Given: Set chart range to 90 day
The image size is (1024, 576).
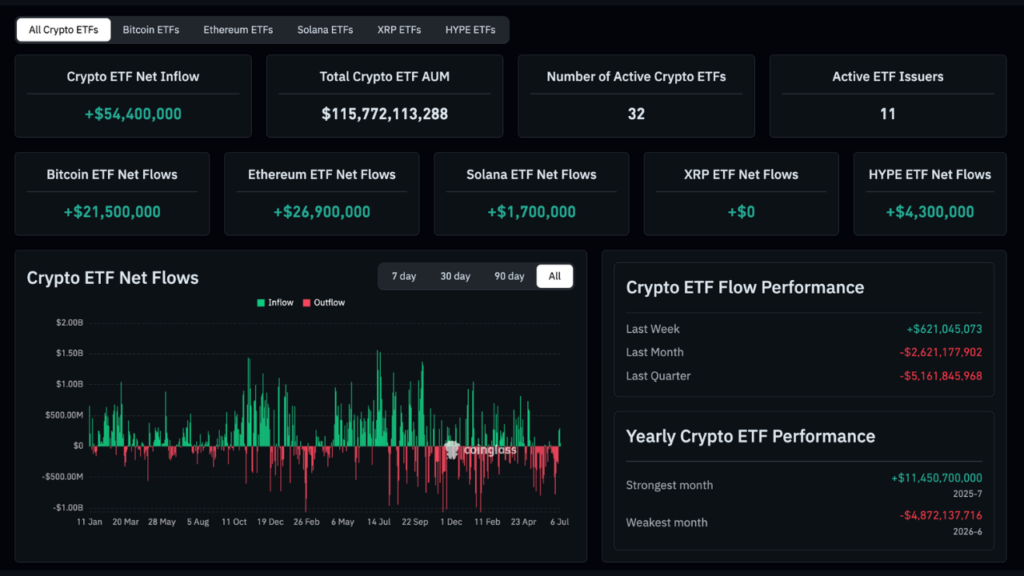Looking at the screenshot, I should (x=509, y=276).
